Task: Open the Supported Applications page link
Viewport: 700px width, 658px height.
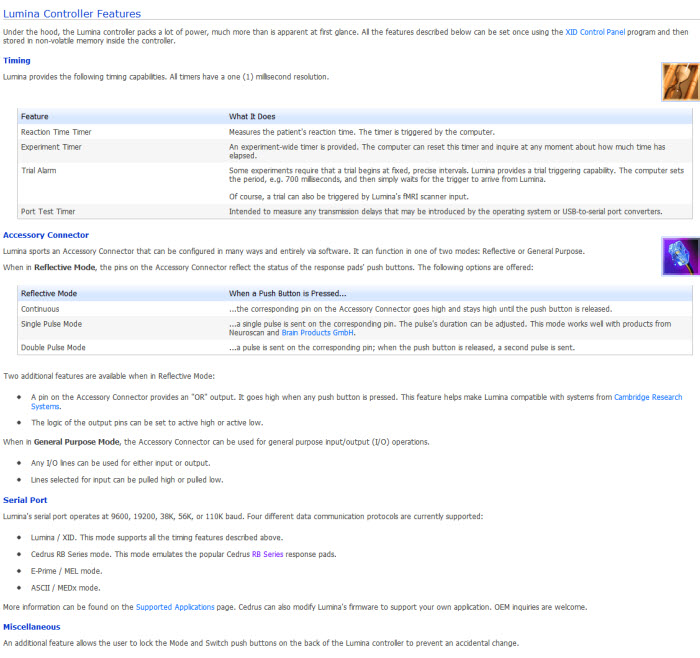Action: (x=175, y=607)
